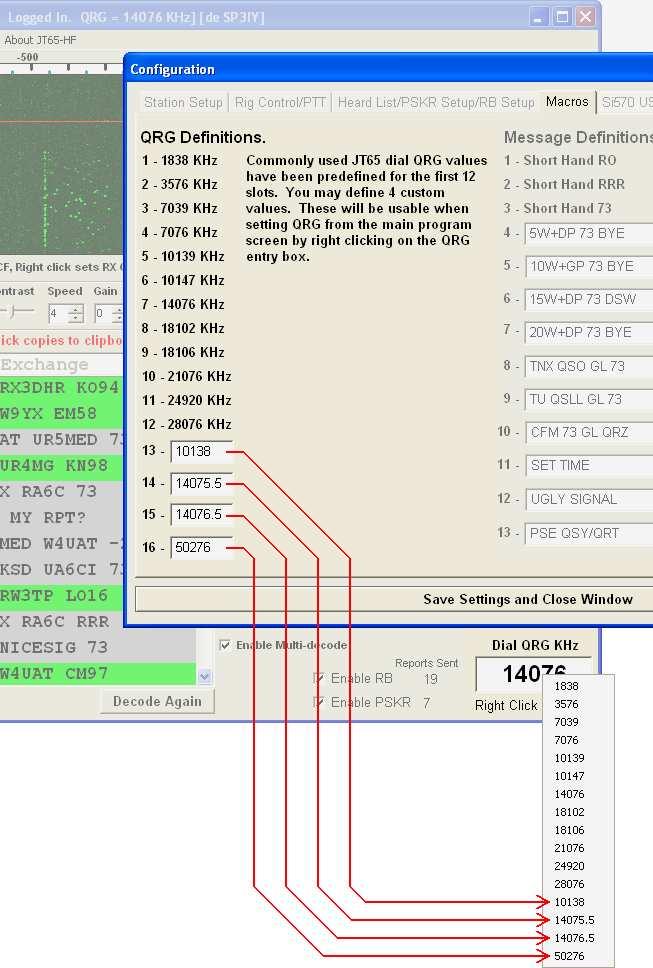Click QRG slot 13 field with 10138
The image size is (653, 968).
[x=201, y=451]
